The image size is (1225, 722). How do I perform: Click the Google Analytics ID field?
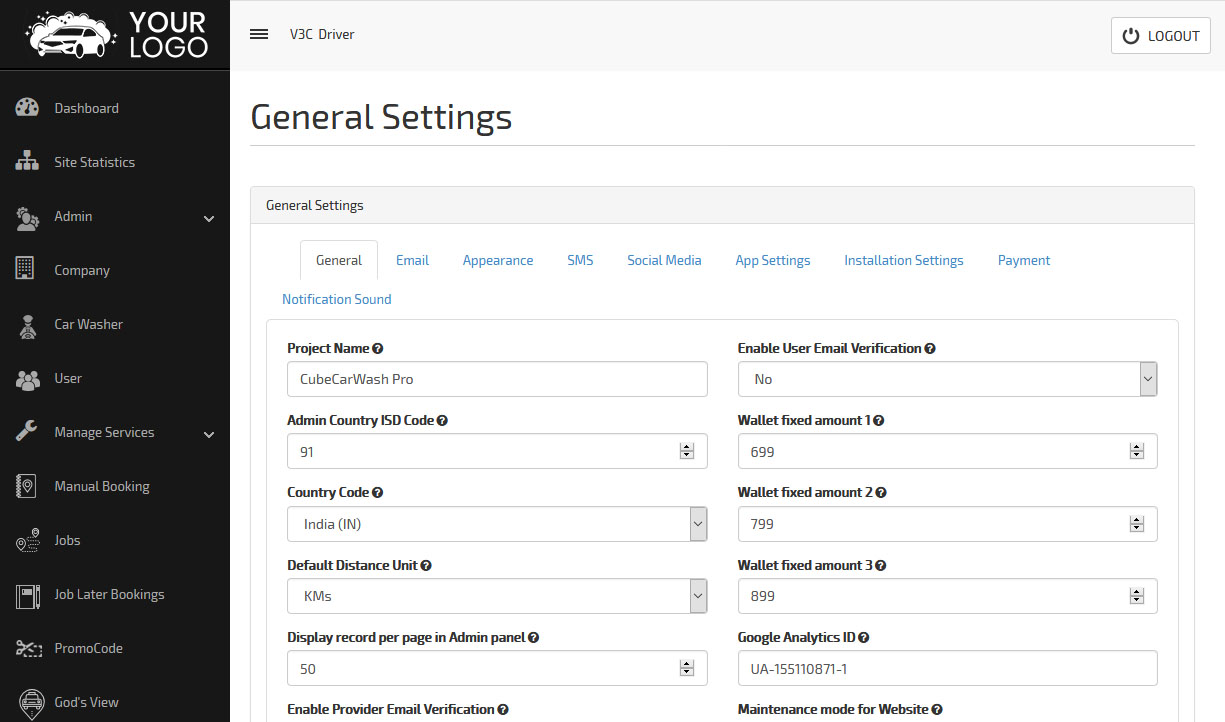click(948, 668)
